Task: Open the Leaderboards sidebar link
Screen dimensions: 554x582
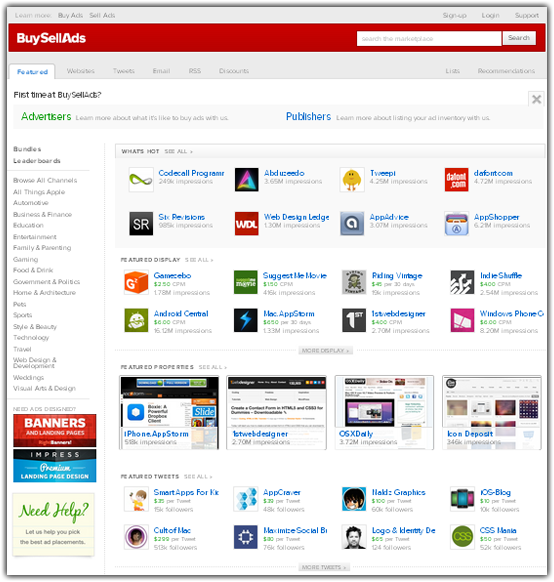Action: tap(37, 161)
